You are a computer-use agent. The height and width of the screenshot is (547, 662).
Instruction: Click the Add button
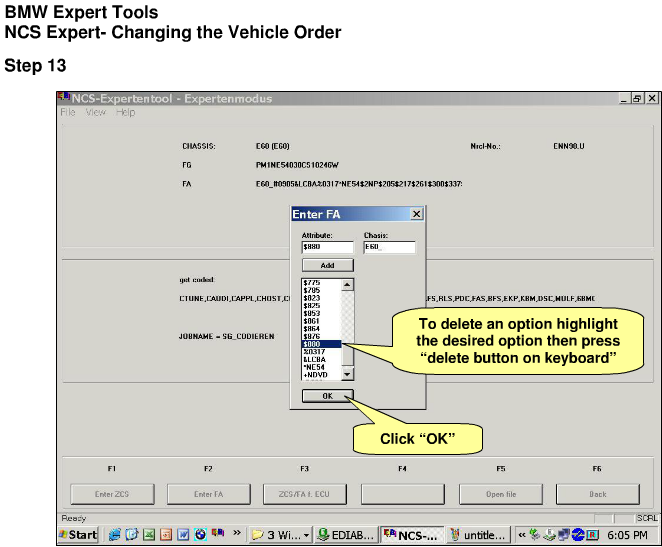pyautogui.click(x=328, y=265)
